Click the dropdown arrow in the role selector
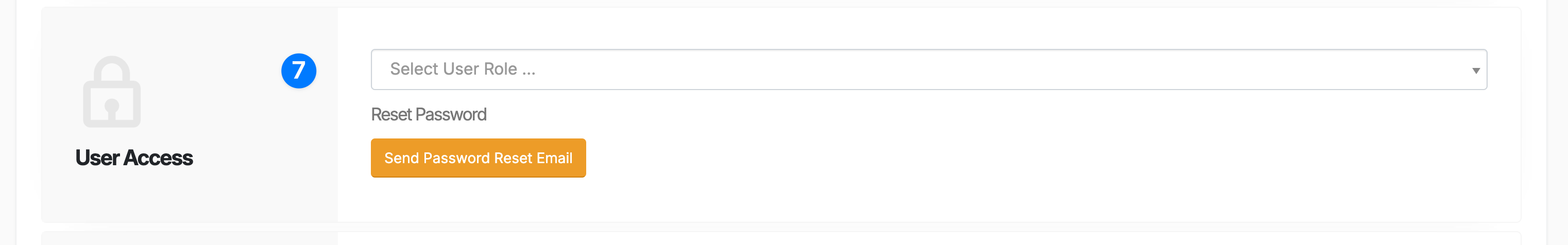This screenshot has height=245, width=1568. tap(1475, 71)
